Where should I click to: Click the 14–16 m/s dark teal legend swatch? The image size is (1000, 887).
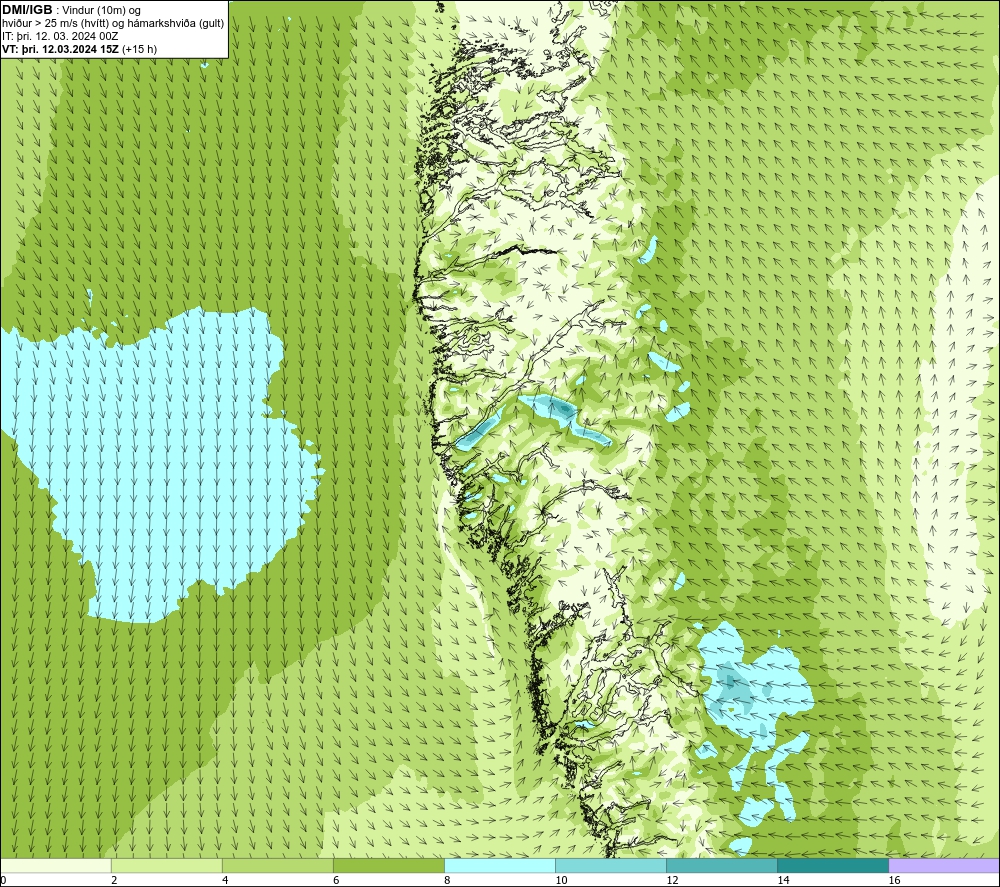[x=832, y=865]
